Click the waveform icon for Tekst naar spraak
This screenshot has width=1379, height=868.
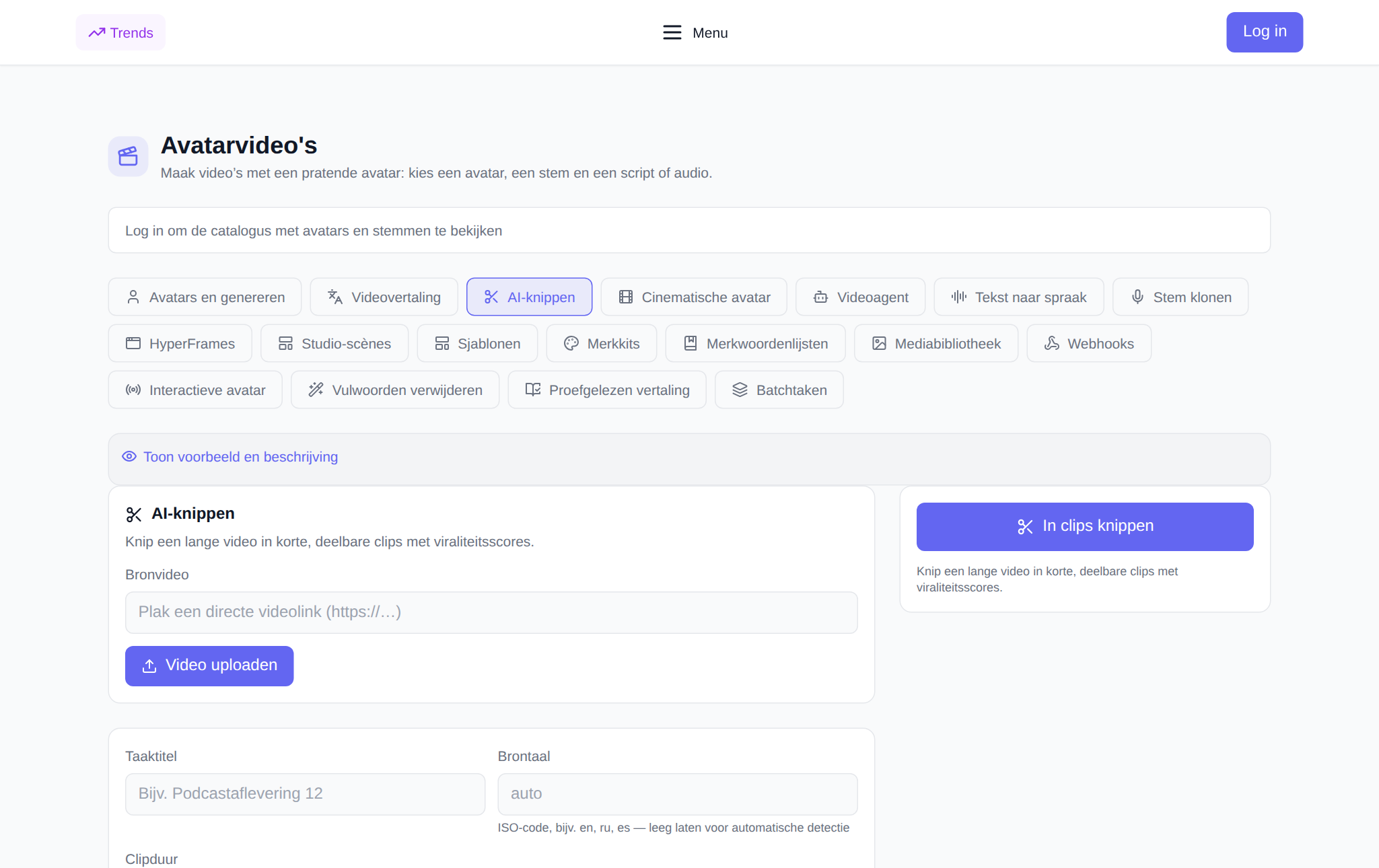coord(958,297)
